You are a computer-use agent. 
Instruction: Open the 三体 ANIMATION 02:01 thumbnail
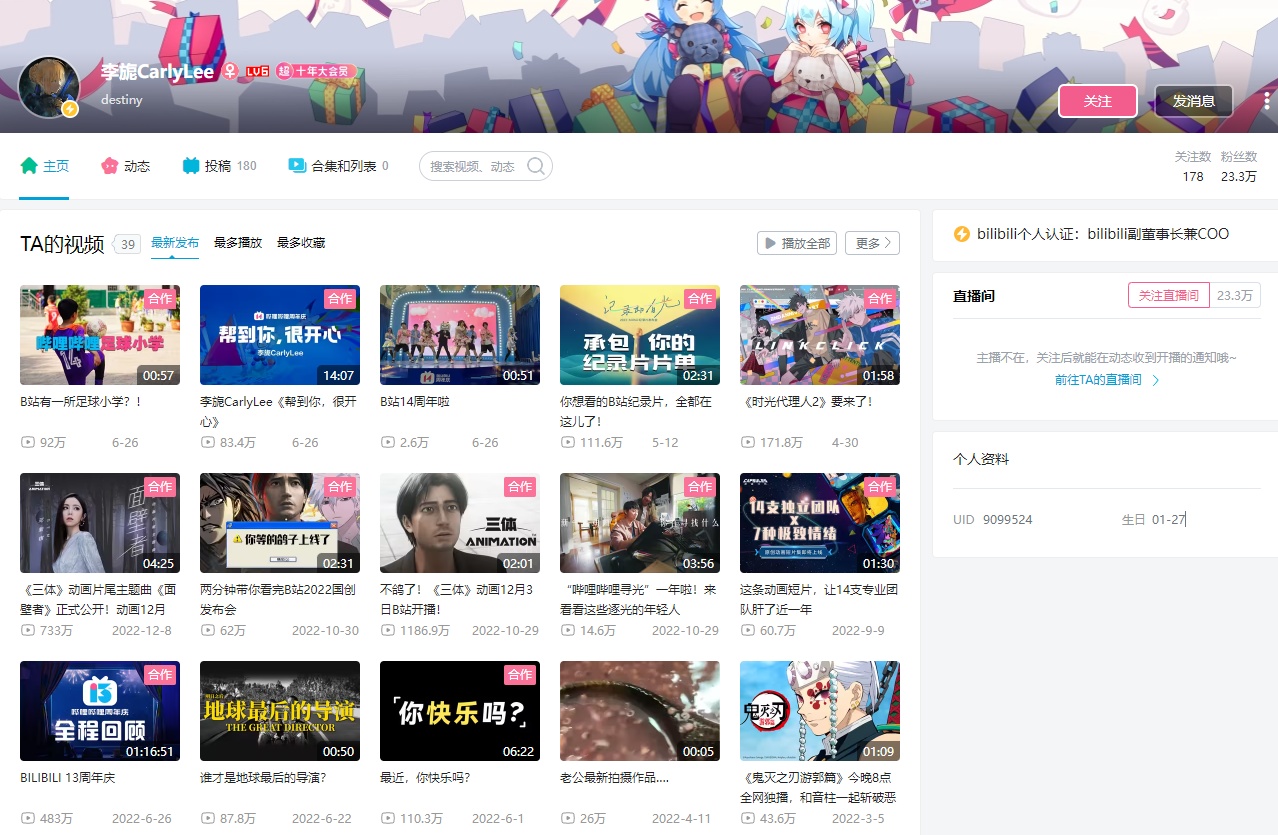click(460, 523)
